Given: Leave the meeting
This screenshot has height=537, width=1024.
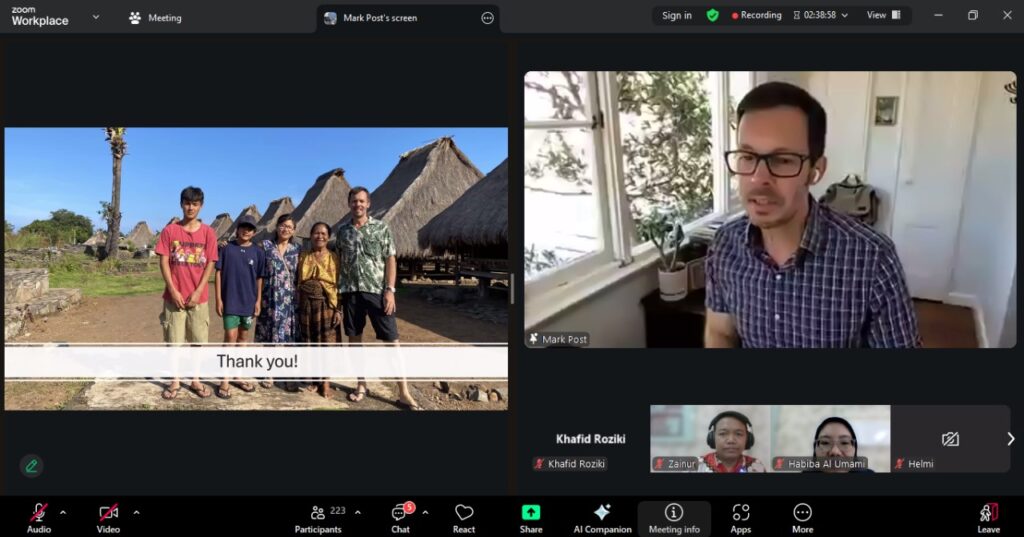Looking at the screenshot, I should 988,517.
